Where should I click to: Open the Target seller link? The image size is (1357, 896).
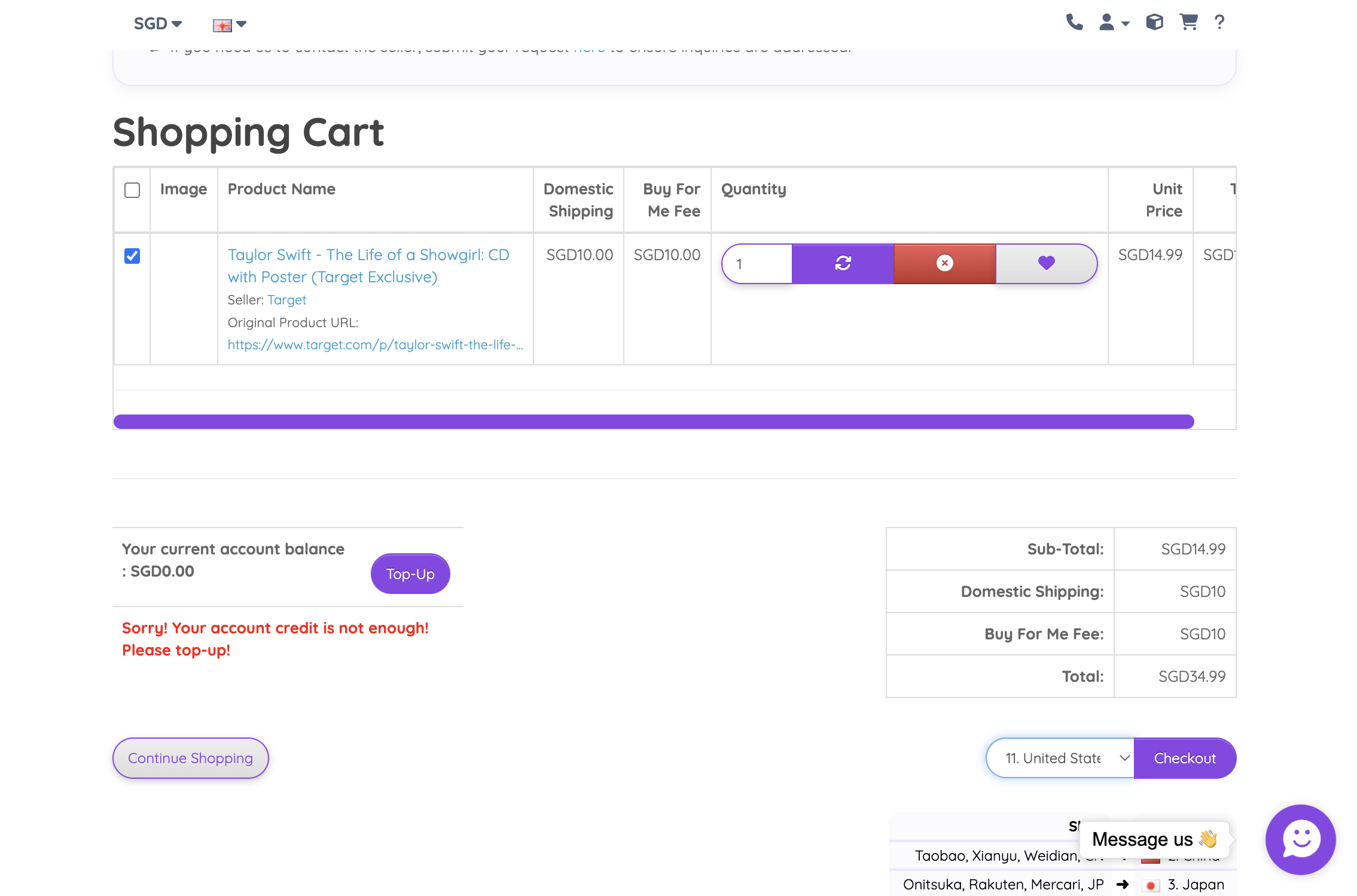click(x=286, y=300)
